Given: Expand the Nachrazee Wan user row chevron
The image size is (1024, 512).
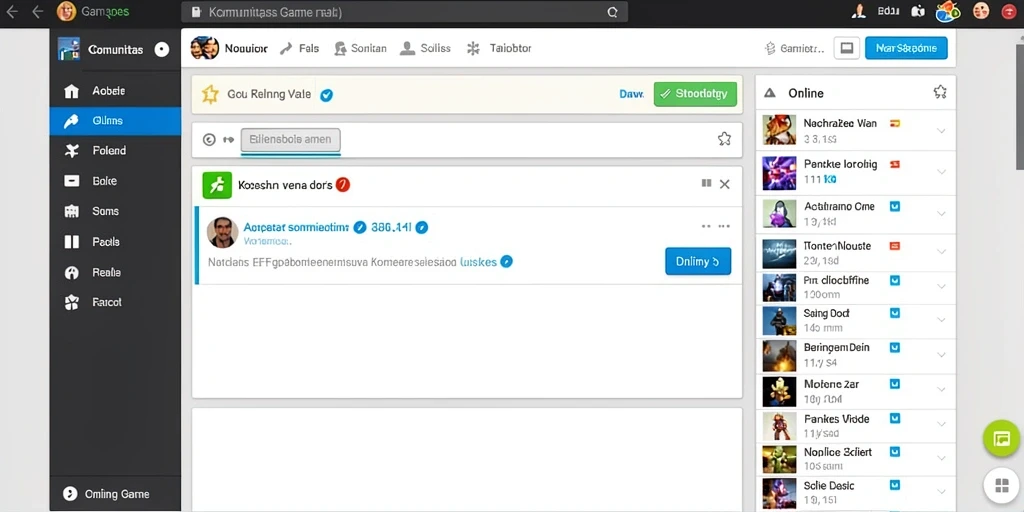Looking at the screenshot, I should click(x=941, y=131).
